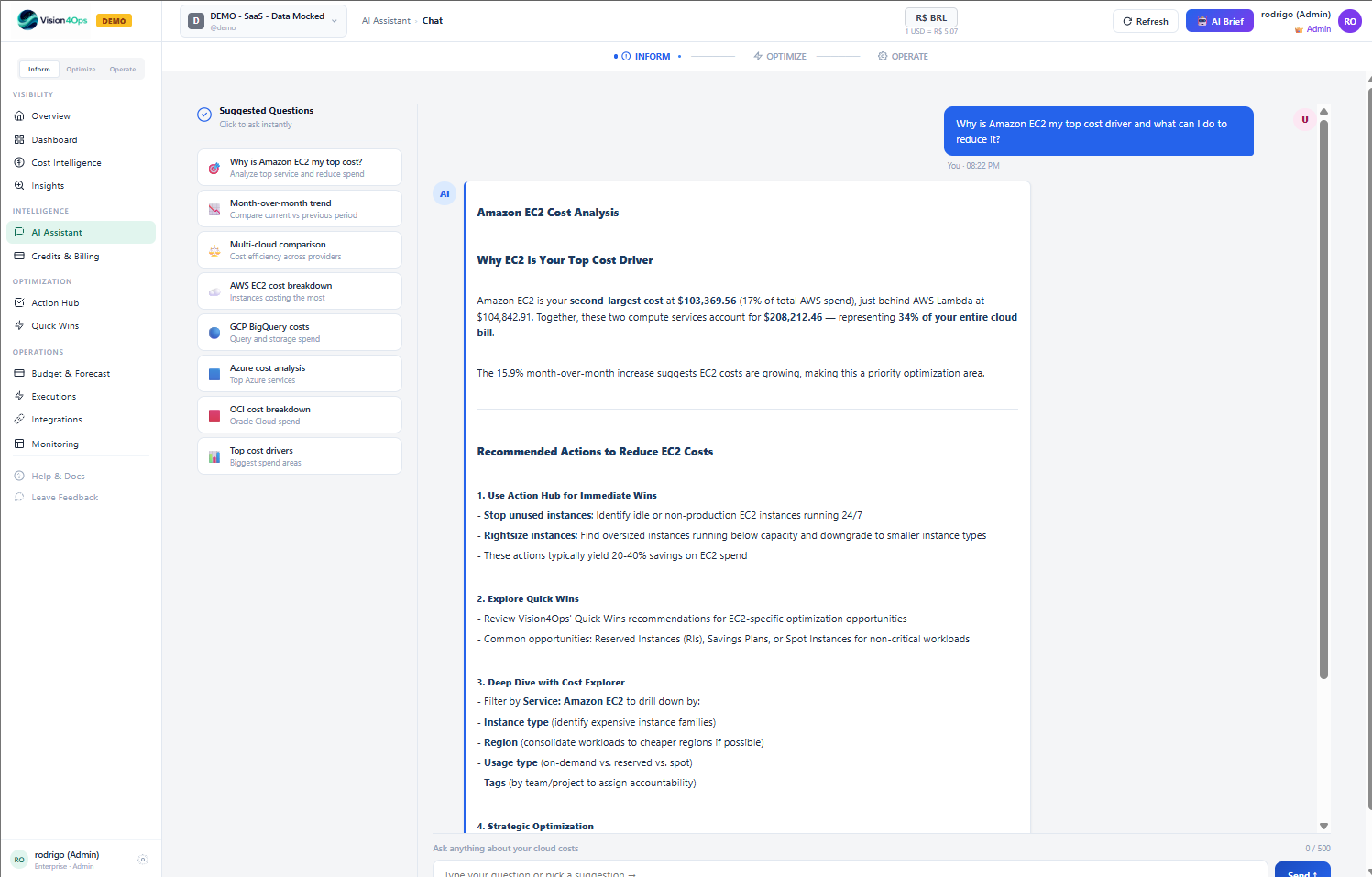Click the Refresh button

click(1146, 21)
